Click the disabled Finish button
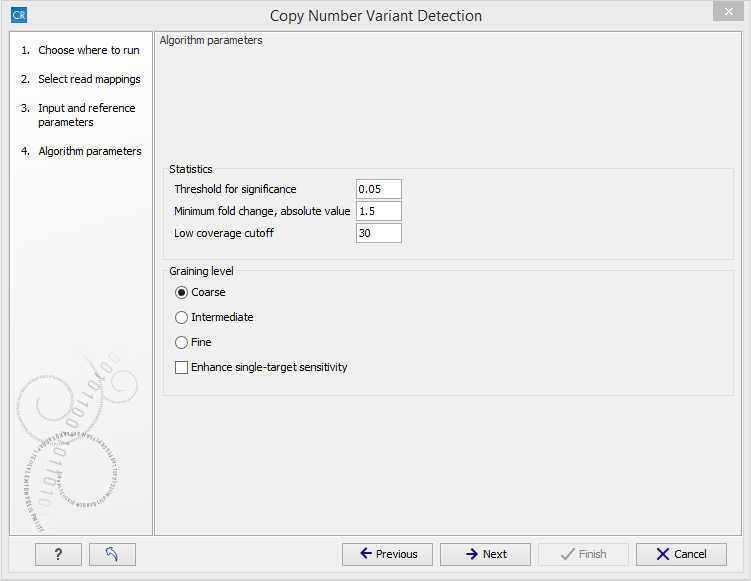Image resolution: width=751 pixels, height=581 pixels. pyautogui.click(x=583, y=554)
